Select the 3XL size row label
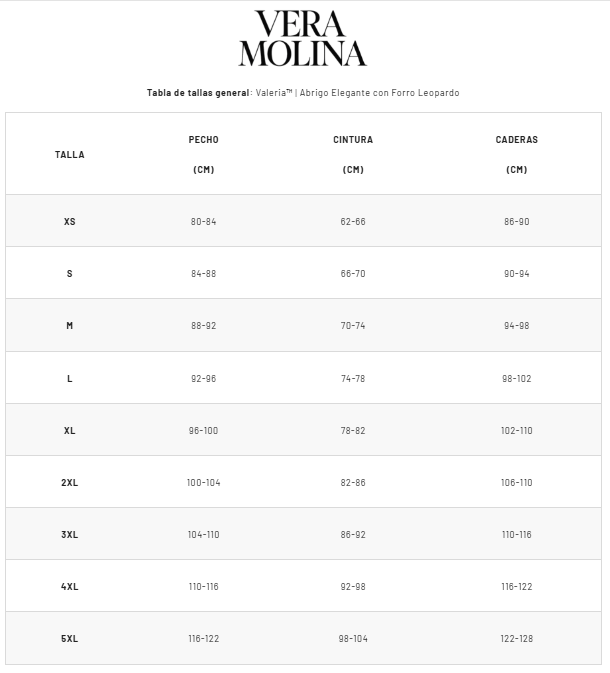The image size is (610, 673). (70, 534)
